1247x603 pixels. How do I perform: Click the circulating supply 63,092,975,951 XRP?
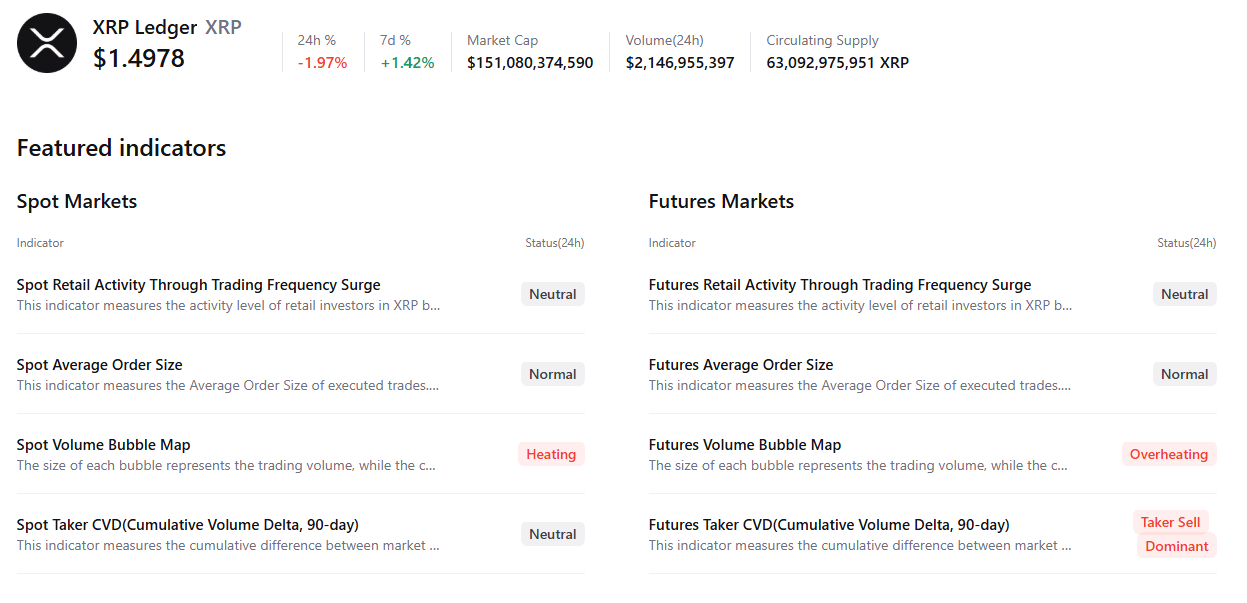(838, 63)
